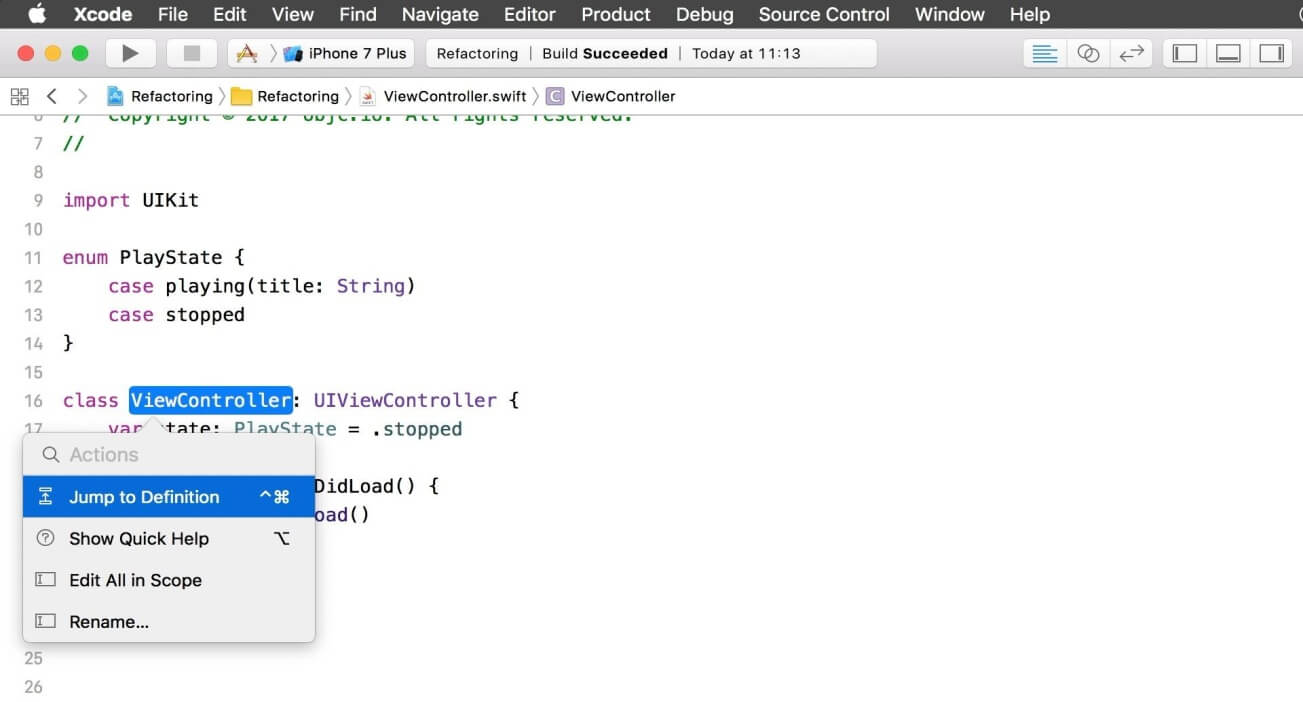Image resolution: width=1303 pixels, height=702 pixels.
Task: Open the related items grid menu
Action: (19, 96)
